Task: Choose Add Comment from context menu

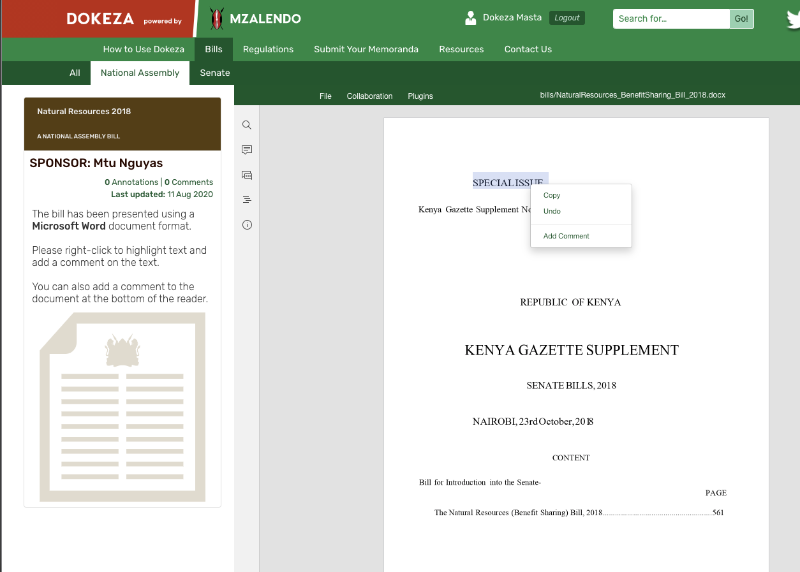Action: [x=566, y=236]
